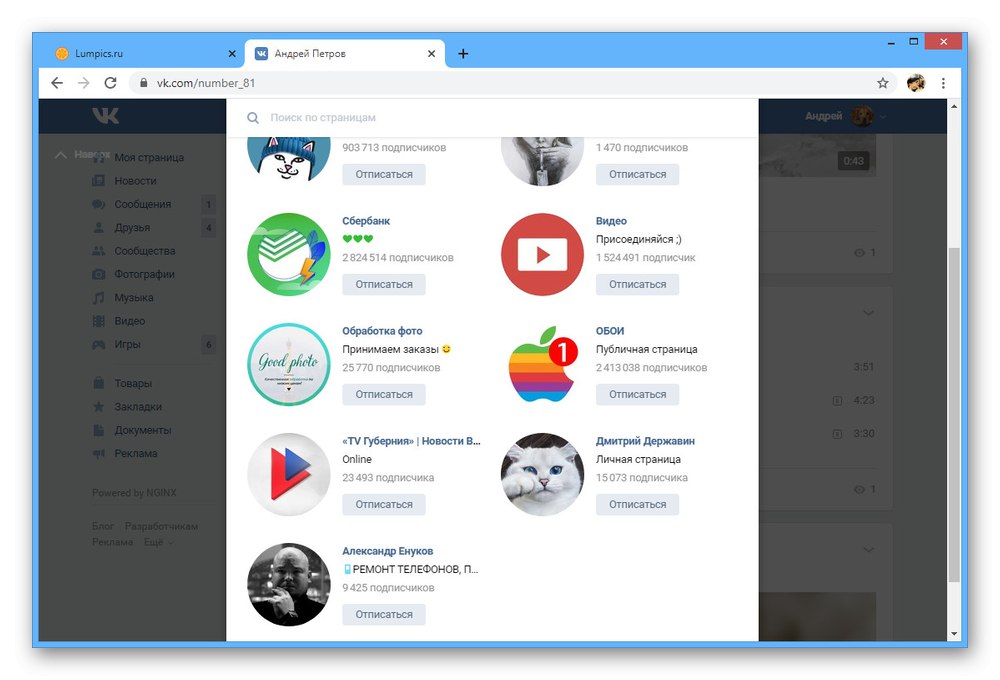This screenshot has height=680, width=1000.
Task: Expand the Ещё footer dropdown
Action: [159, 542]
